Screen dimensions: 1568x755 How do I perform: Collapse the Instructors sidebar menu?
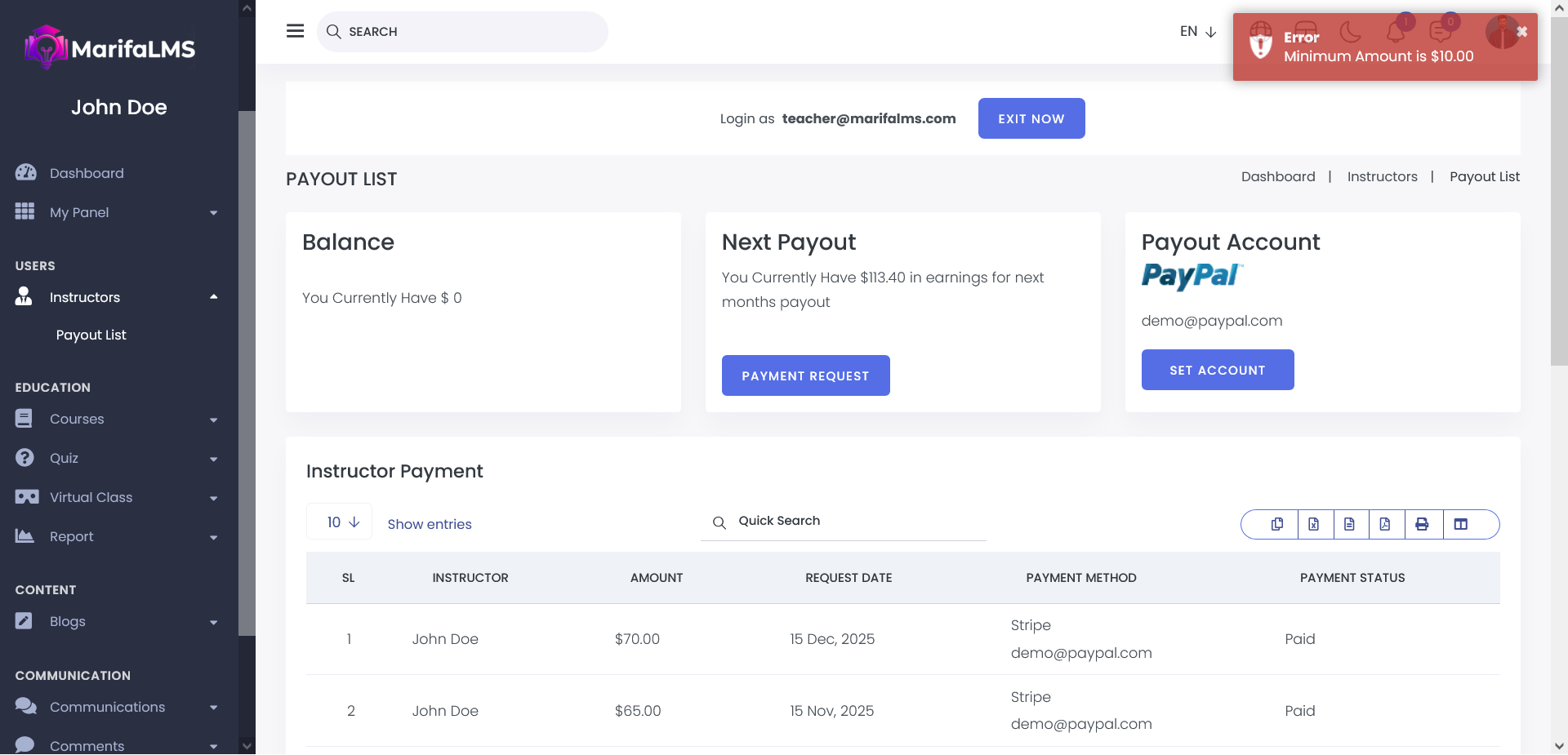(117, 297)
